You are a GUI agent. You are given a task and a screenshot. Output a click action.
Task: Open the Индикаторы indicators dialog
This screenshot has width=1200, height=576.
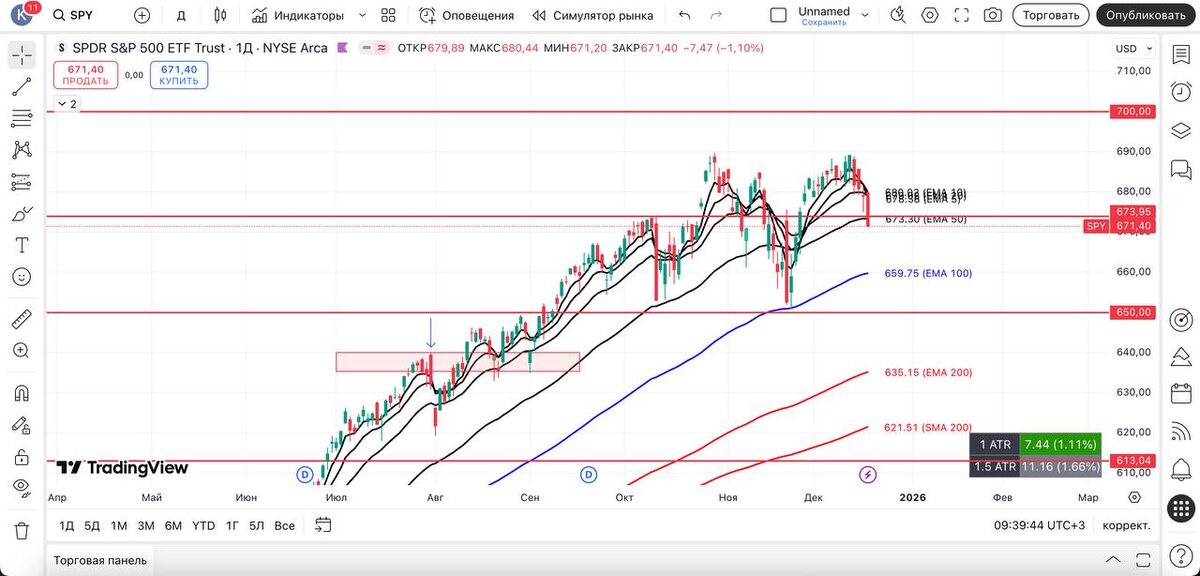(x=298, y=15)
